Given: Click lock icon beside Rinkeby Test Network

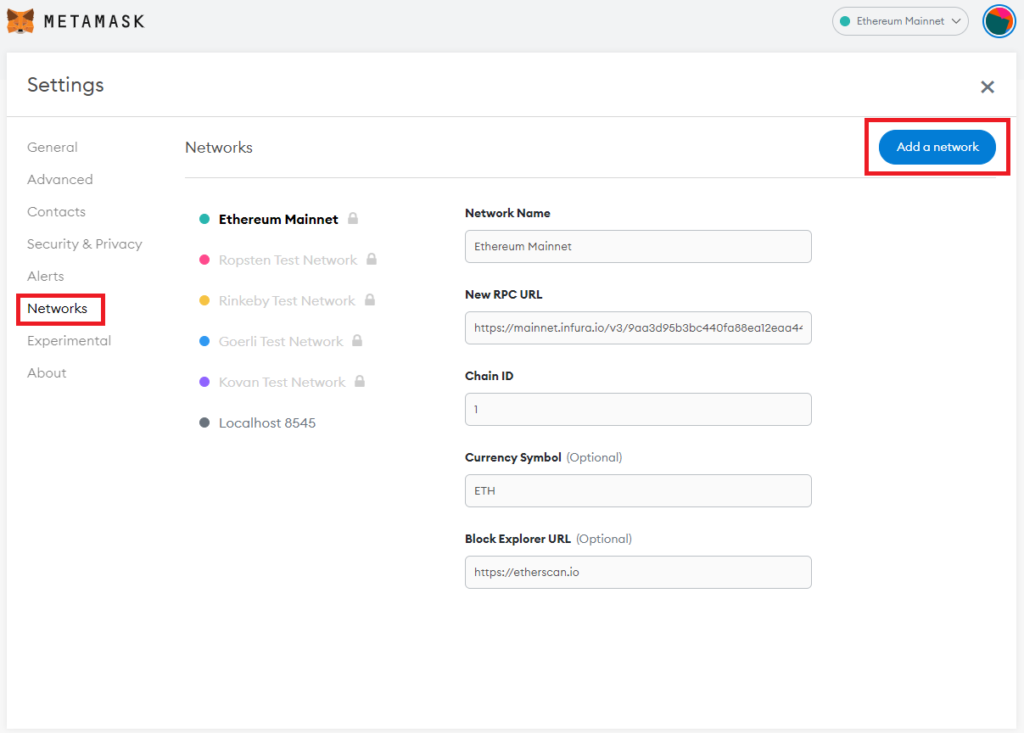Looking at the screenshot, I should (370, 299).
